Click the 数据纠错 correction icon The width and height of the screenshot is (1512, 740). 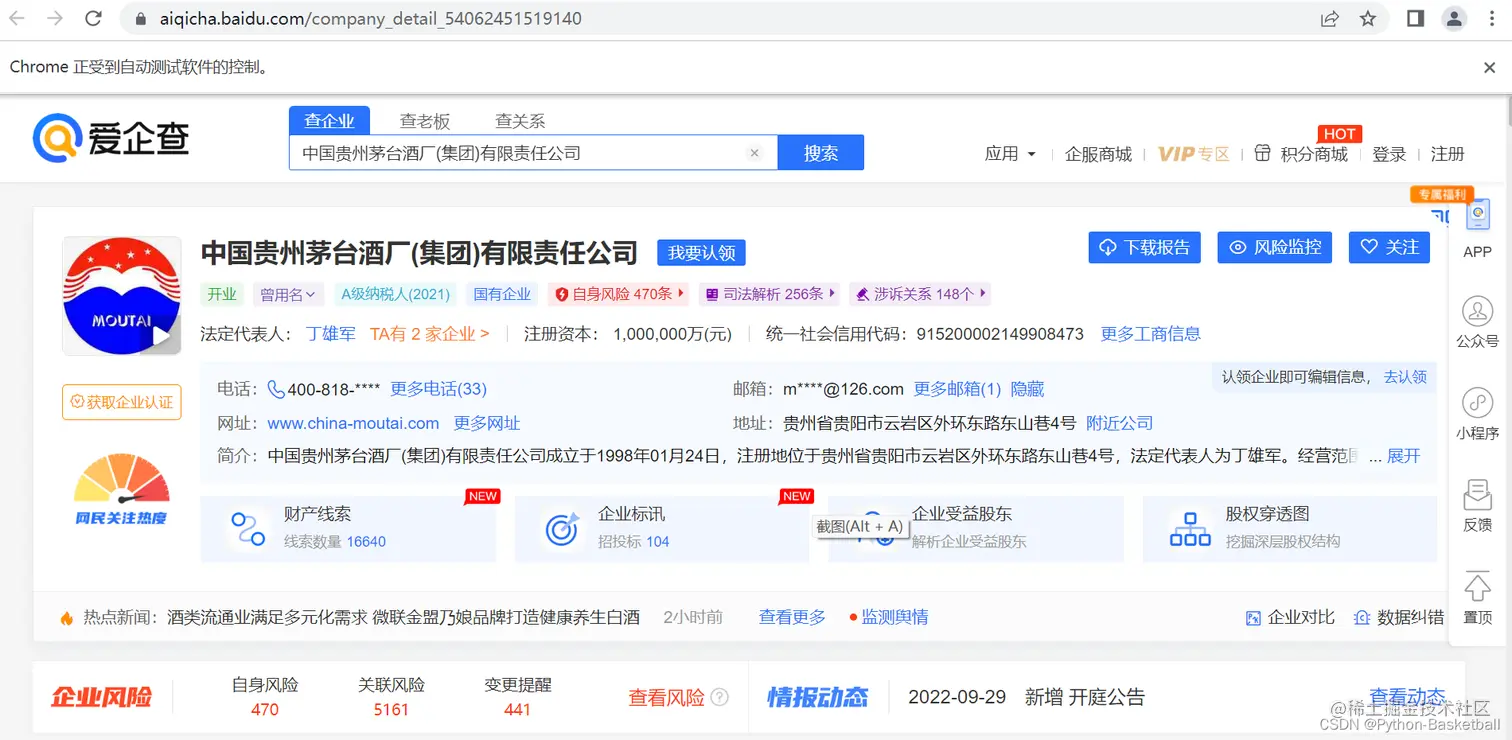tap(1362, 618)
